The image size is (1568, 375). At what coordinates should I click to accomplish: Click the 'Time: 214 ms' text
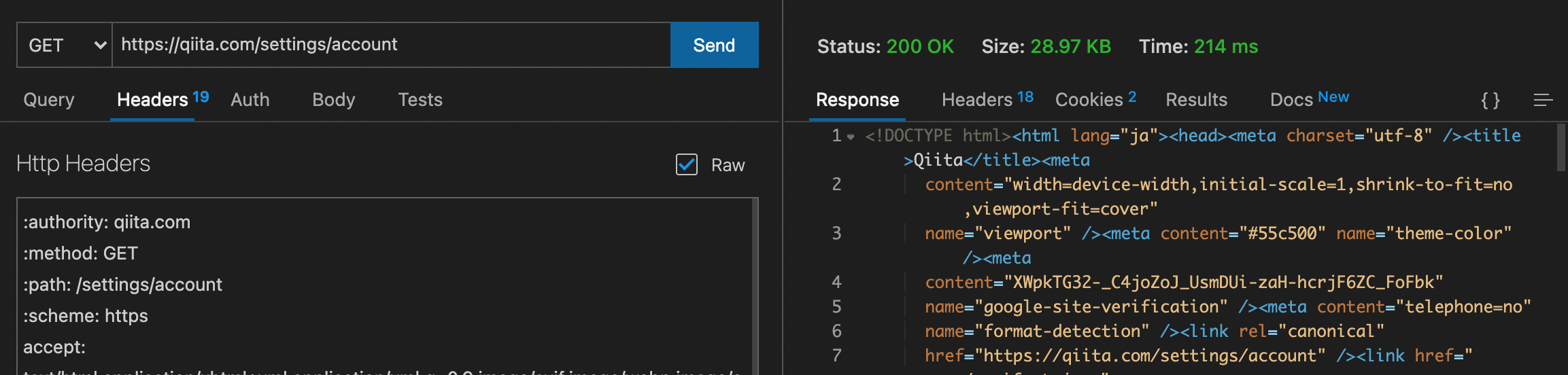coord(1199,46)
